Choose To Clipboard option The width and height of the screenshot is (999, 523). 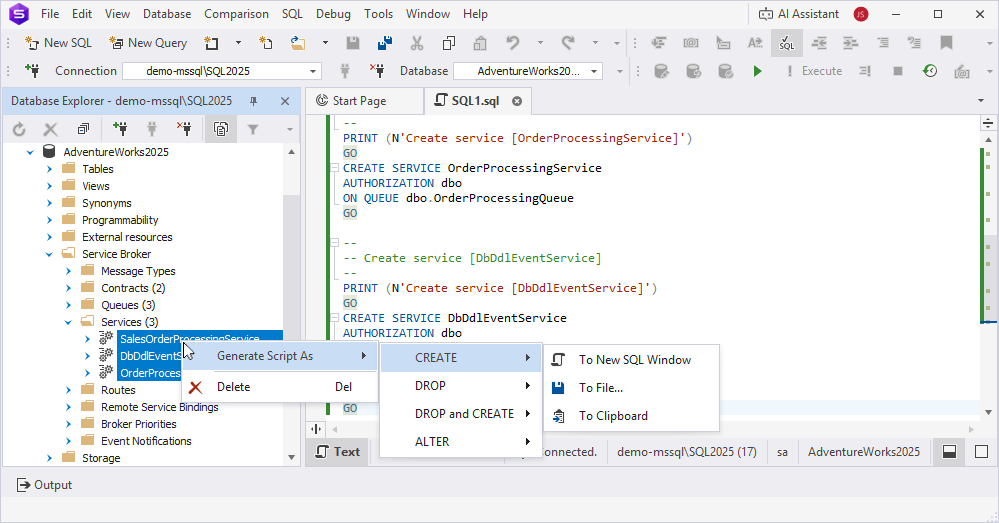point(631,416)
